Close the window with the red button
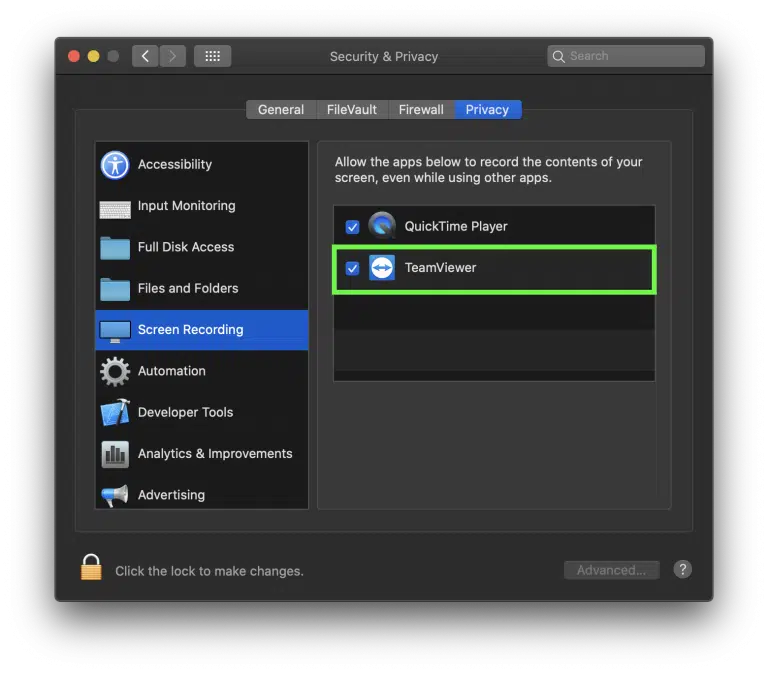This screenshot has width=768, height=674. tap(74, 56)
